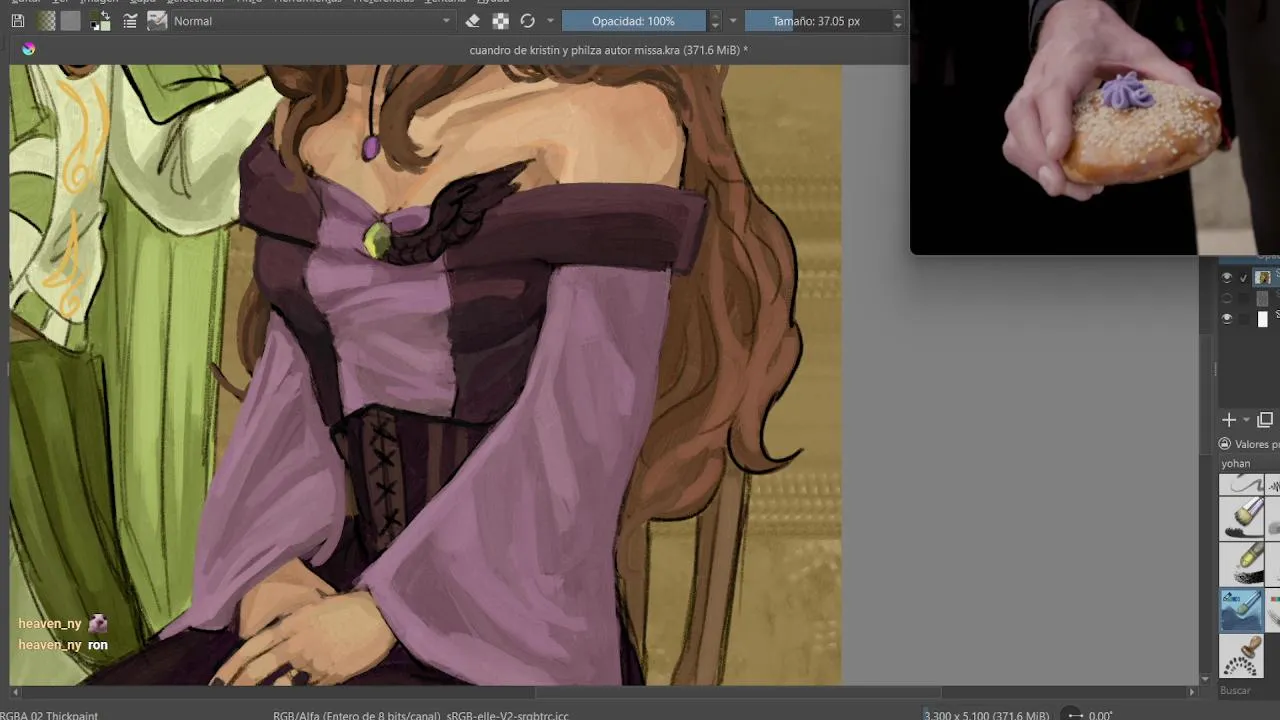Toggle preserve alpha checkerboard button
Viewport: 1280px width, 720px height.
tap(500, 20)
